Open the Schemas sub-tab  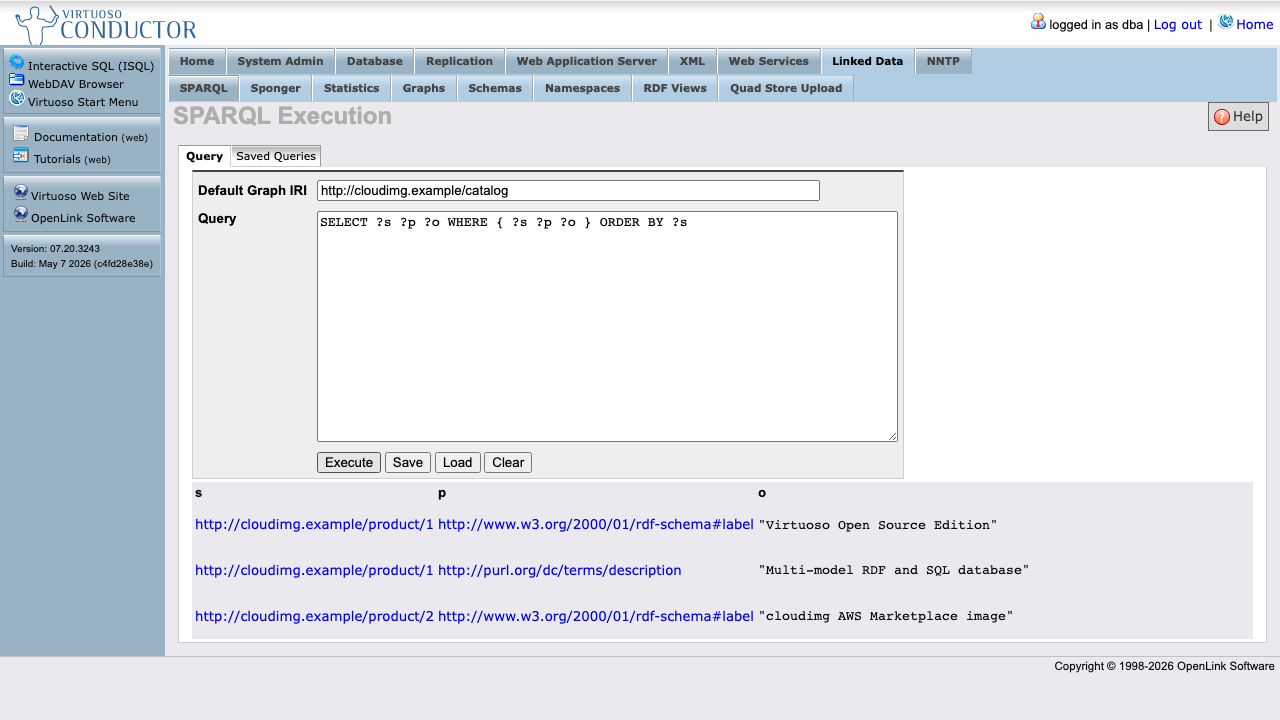click(495, 88)
